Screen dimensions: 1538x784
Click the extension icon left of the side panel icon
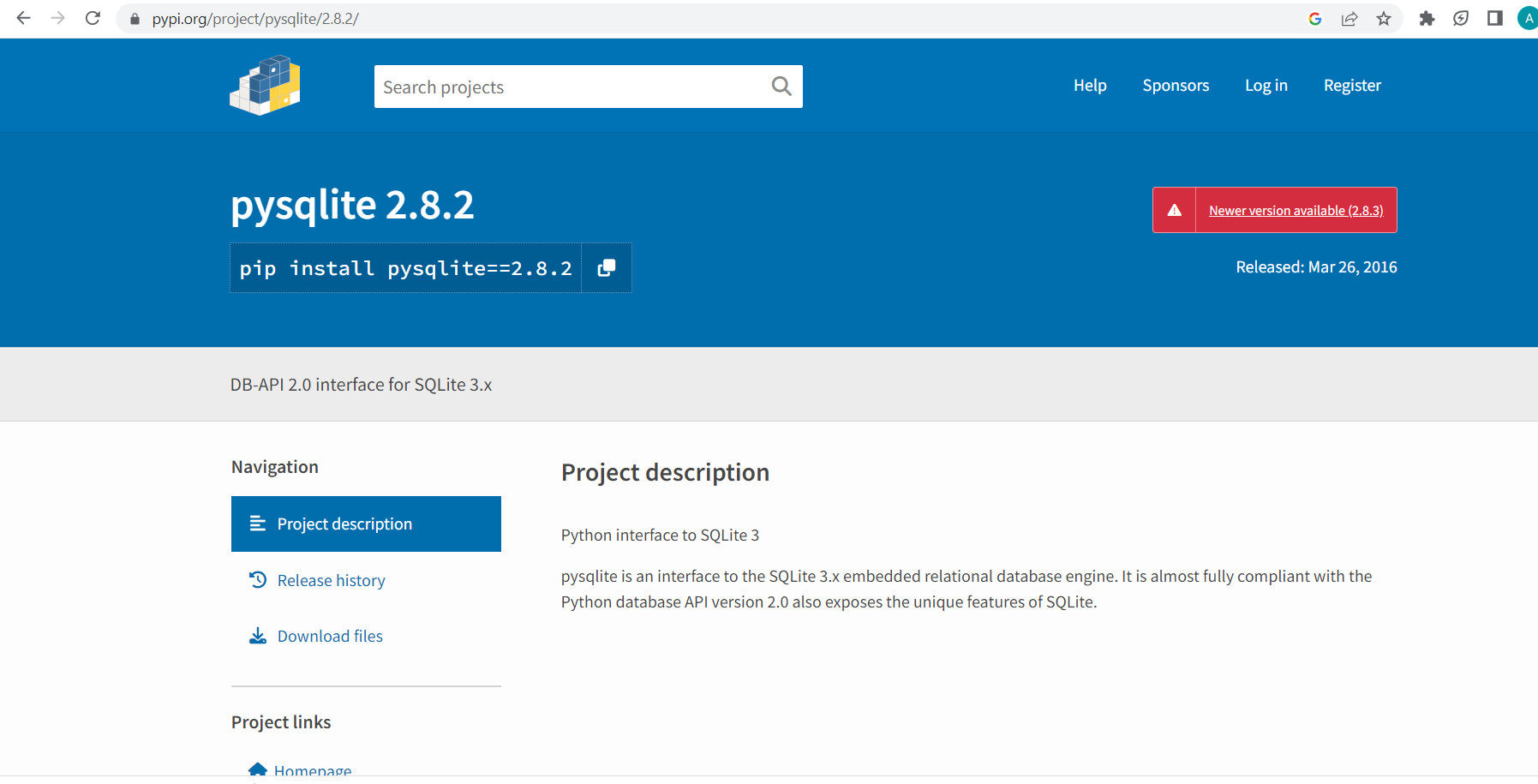click(x=1461, y=19)
